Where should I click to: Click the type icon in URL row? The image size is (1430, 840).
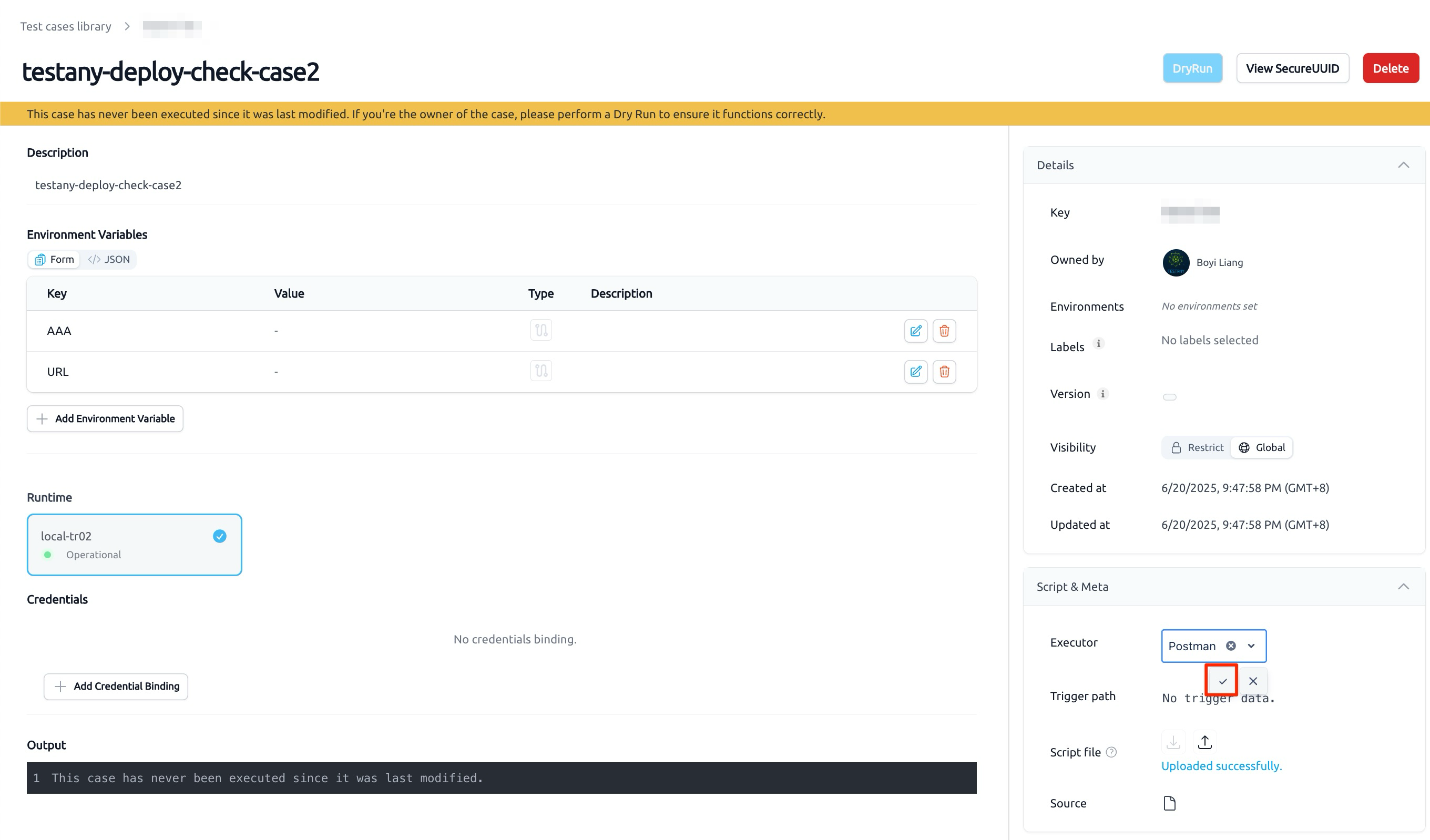[541, 371]
